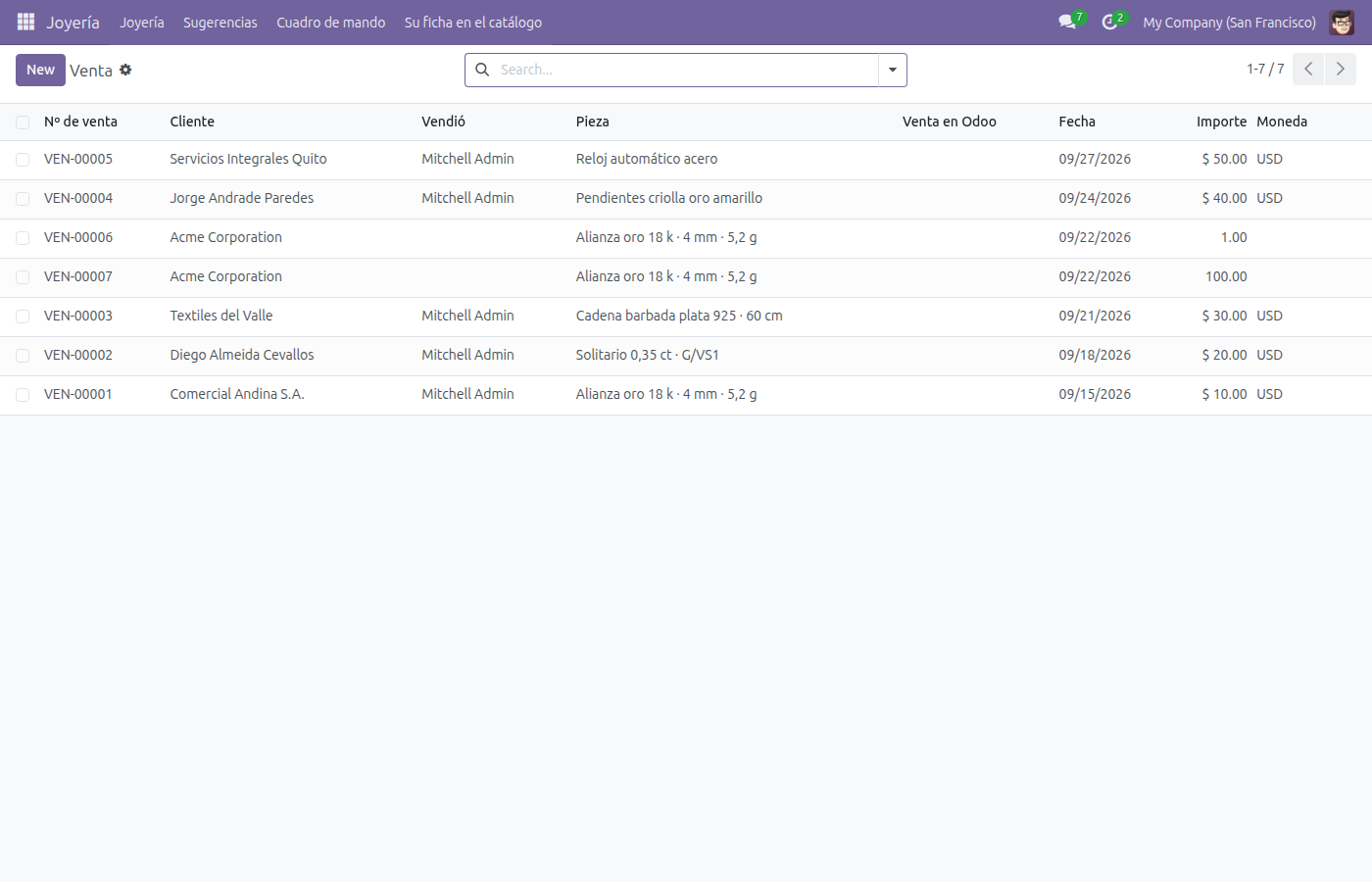Click the Venta breadcrumb title
1372x882 pixels.
click(x=91, y=71)
